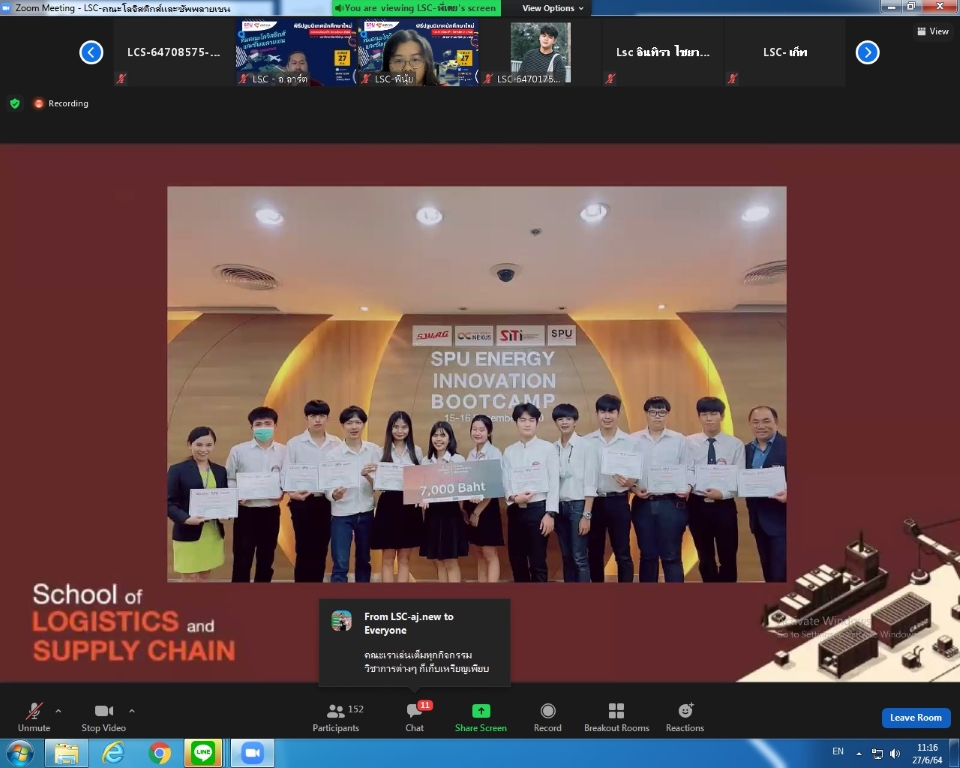The height and width of the screenshot is (768, 960).
Task: Open Windows Start menu
Action: coord(20,753)
